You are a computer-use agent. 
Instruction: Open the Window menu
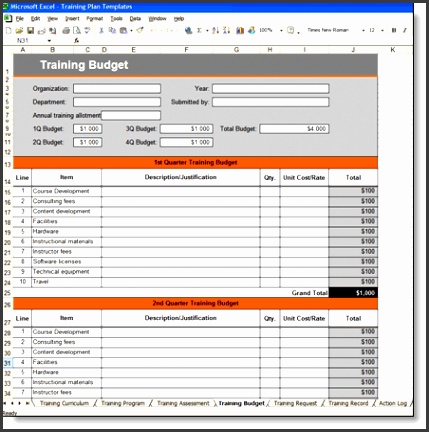(157, 19)
